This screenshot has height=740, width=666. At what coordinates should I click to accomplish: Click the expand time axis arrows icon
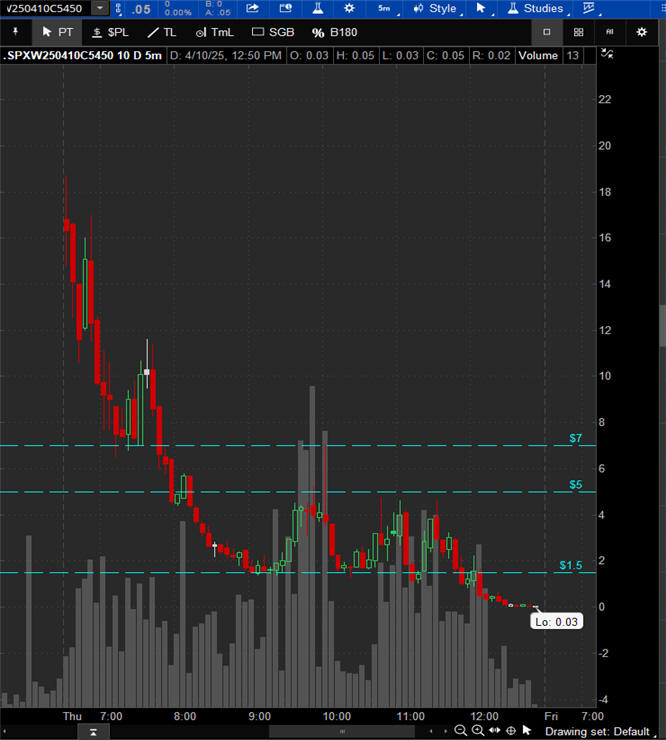[x=495, y=731]
